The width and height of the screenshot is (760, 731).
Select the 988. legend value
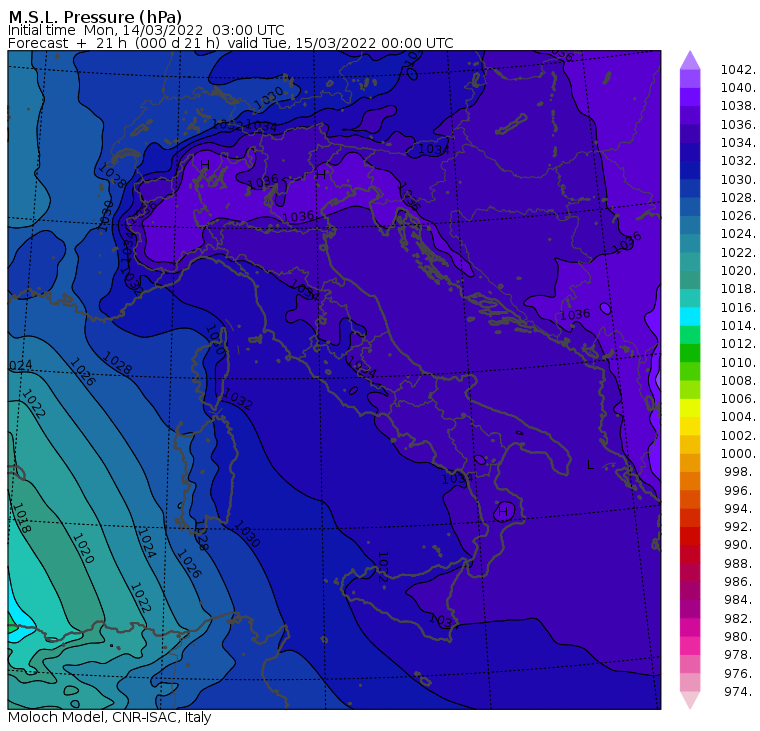click(740, 564)
